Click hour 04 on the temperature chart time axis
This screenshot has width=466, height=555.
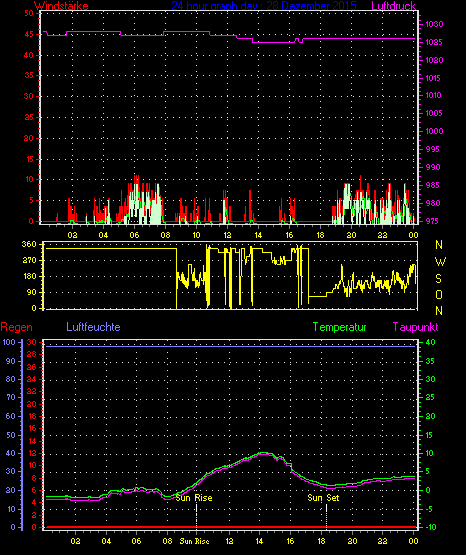[106, 541]
